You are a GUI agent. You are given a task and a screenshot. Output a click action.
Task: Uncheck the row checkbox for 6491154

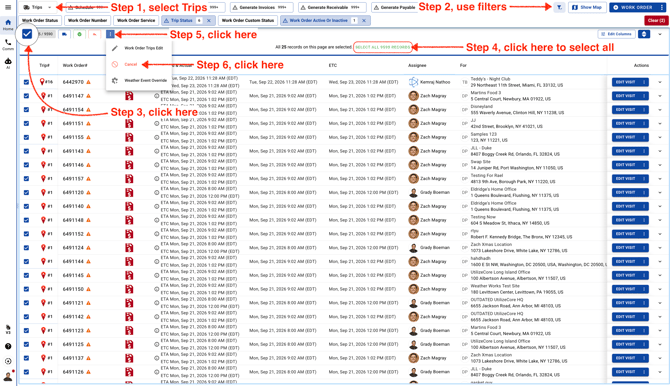26,110
